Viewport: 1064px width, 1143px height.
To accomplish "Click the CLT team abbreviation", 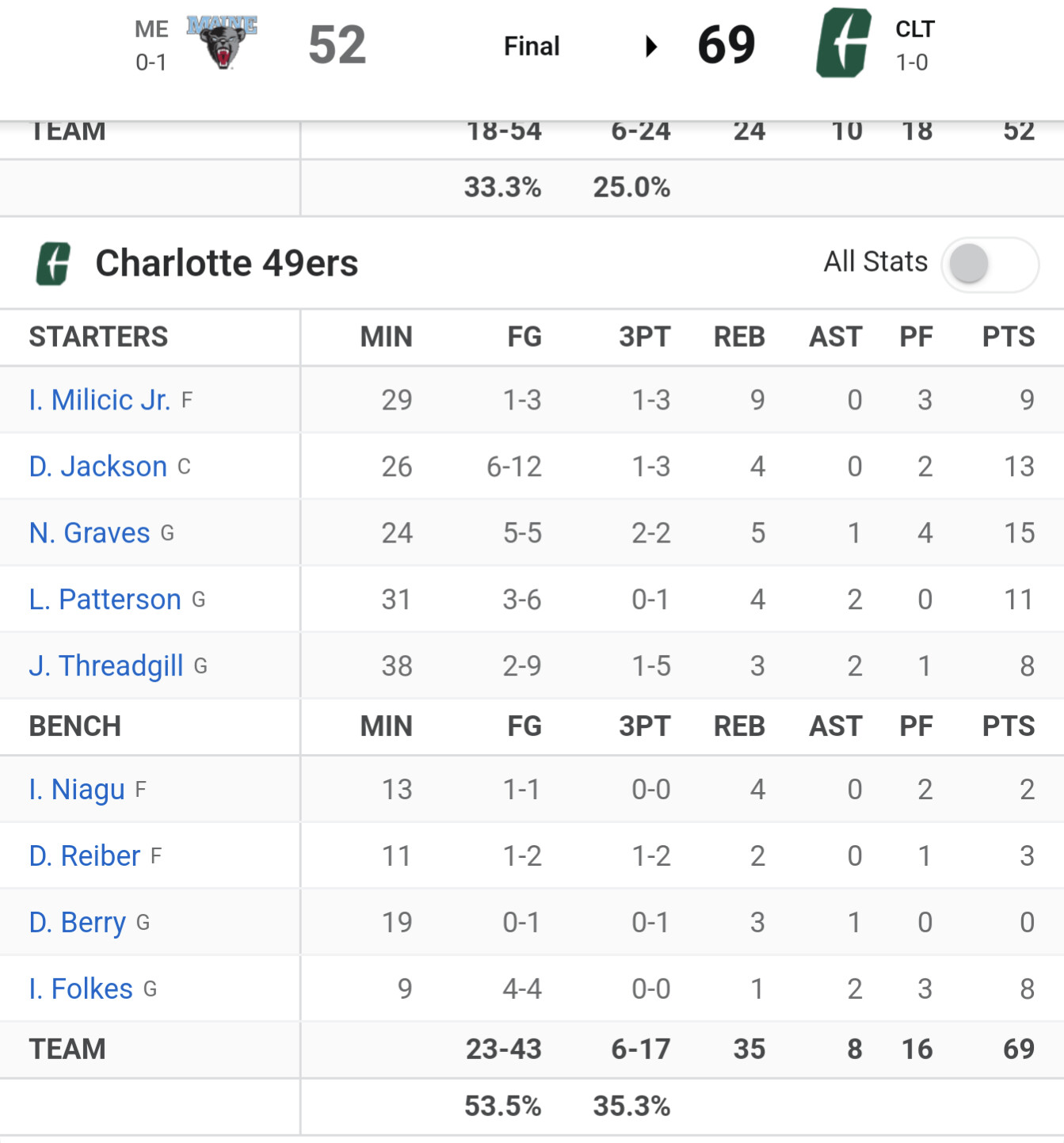I will click(915, 29).
